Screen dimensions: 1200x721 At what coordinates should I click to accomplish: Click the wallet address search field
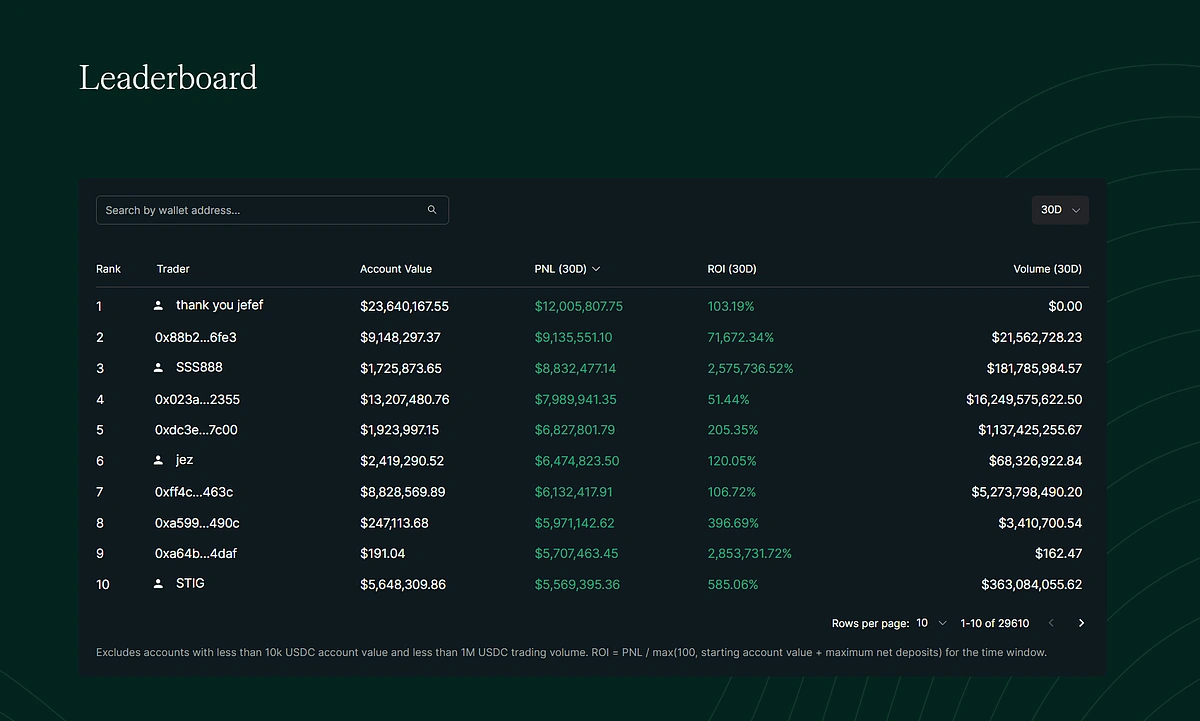click(250, 210)
